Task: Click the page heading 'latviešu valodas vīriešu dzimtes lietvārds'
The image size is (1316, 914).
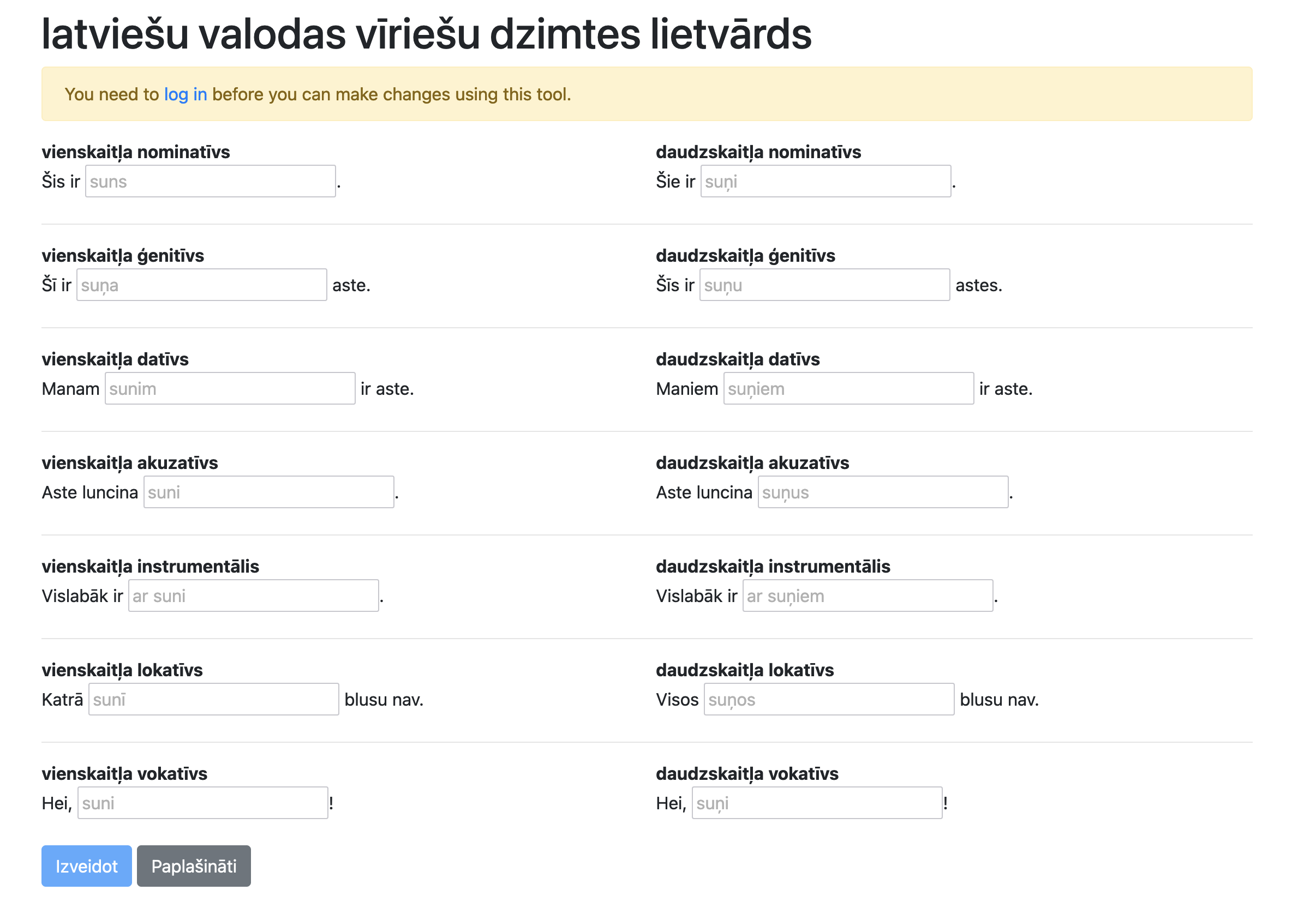Action: click(427, 33)
